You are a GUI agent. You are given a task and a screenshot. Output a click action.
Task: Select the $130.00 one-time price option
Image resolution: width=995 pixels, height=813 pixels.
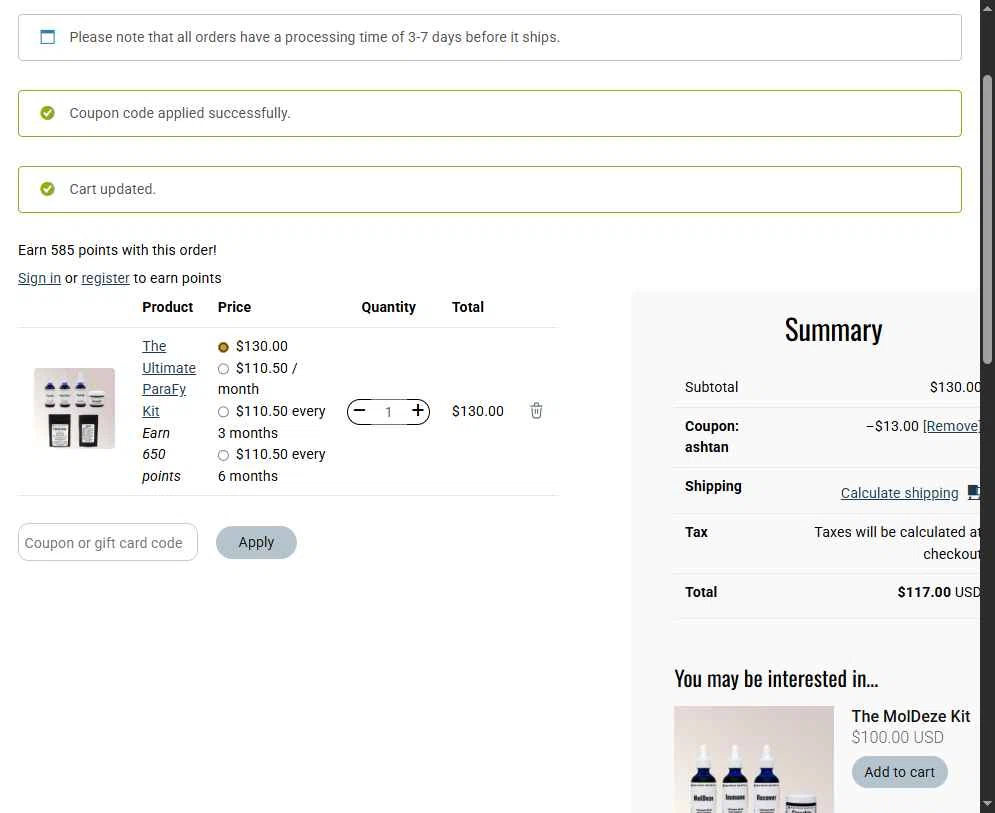tap(223, 347)
